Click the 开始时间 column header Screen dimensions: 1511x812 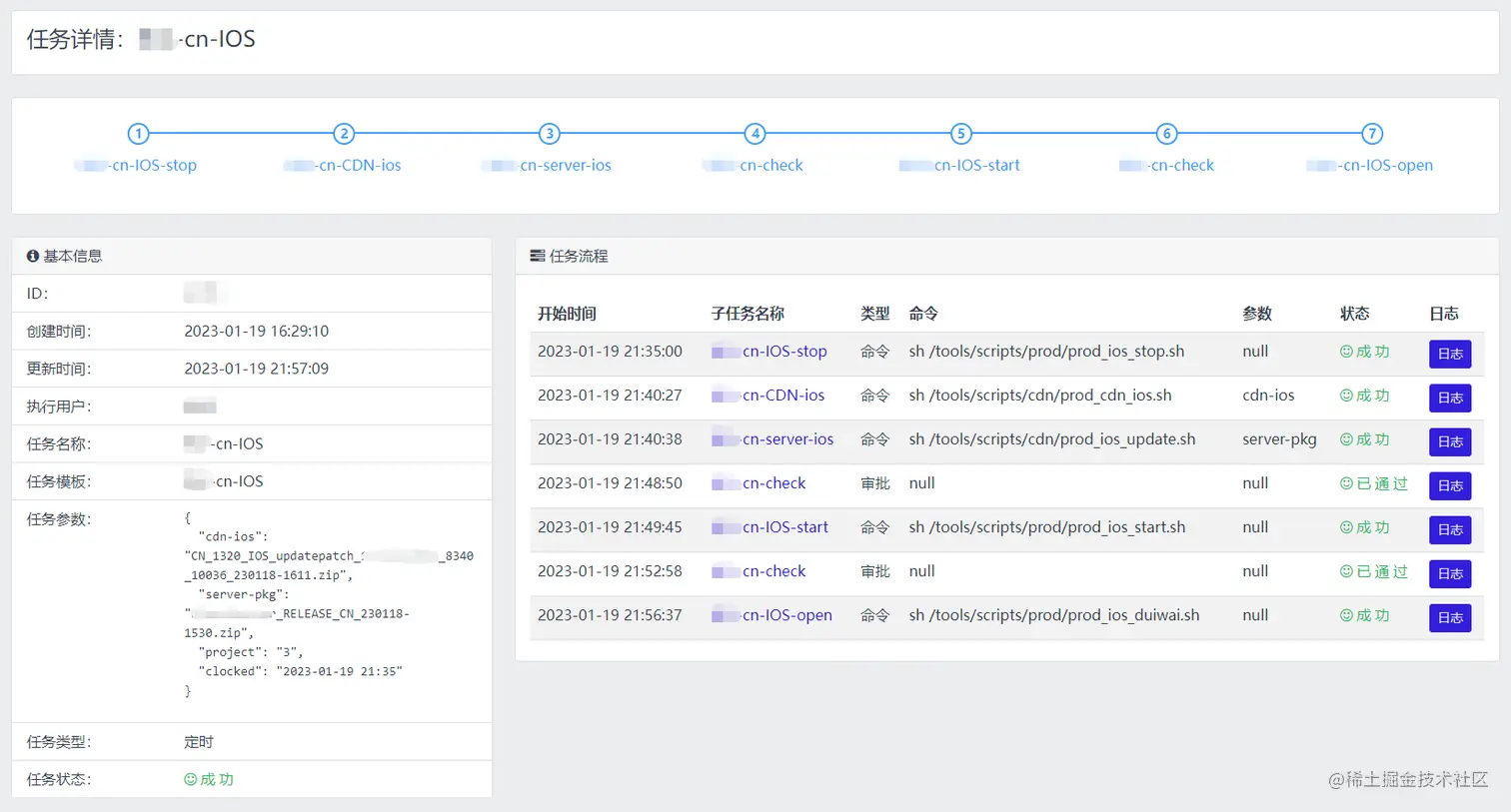tap(567, 314)
